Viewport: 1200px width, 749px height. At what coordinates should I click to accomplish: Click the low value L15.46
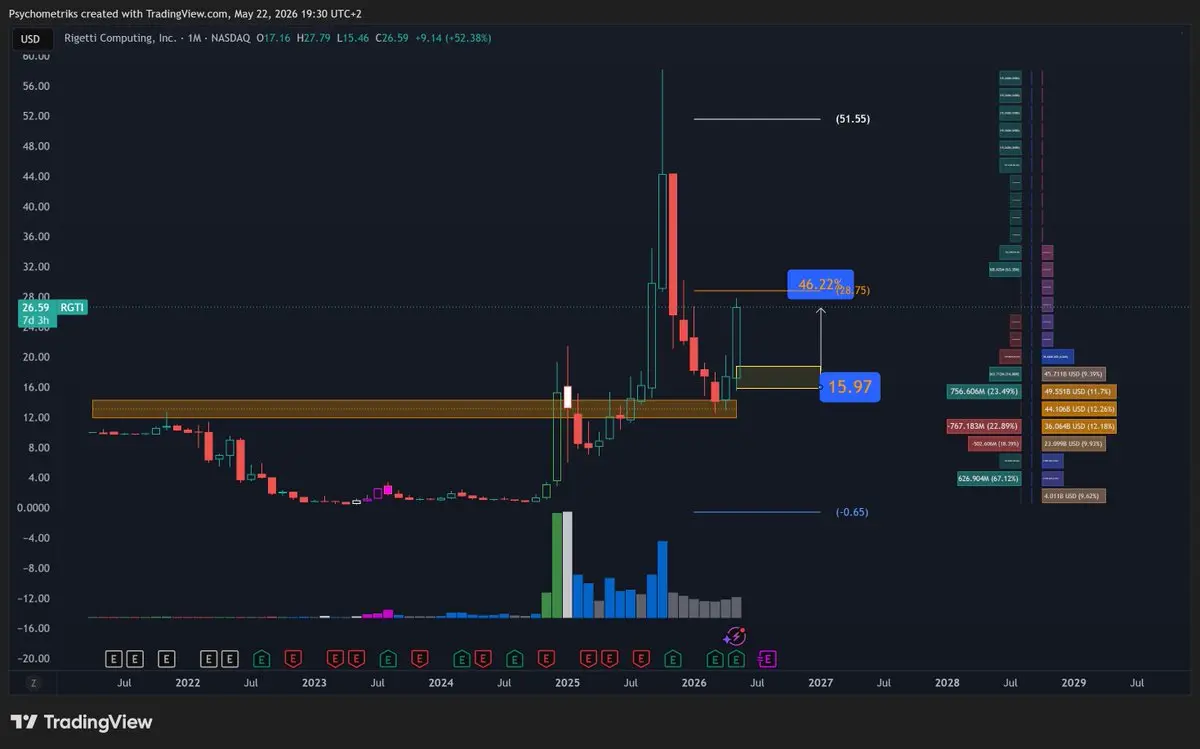coord(353,38)
